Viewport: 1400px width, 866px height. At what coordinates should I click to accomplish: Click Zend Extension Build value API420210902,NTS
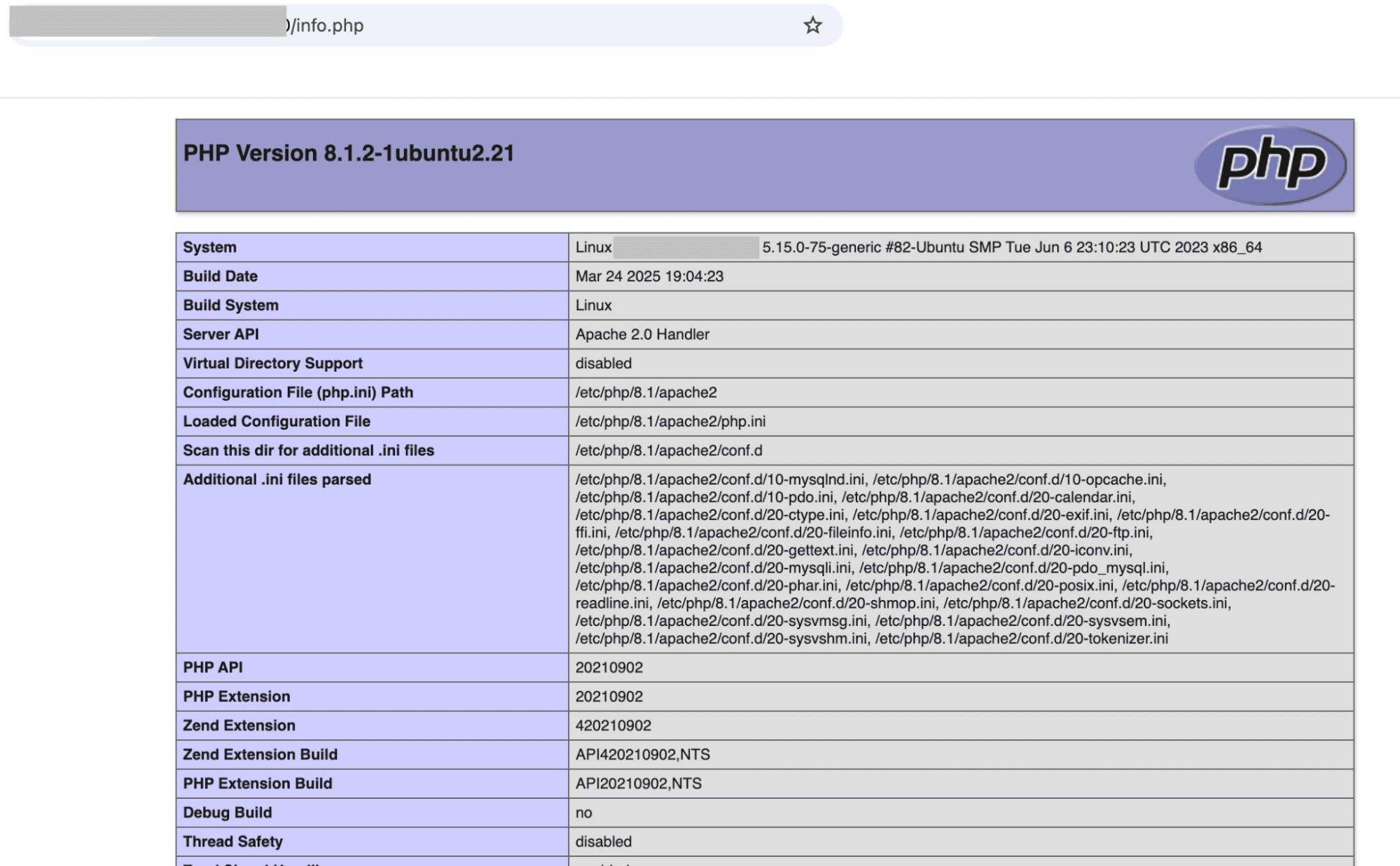coord(642,755)
